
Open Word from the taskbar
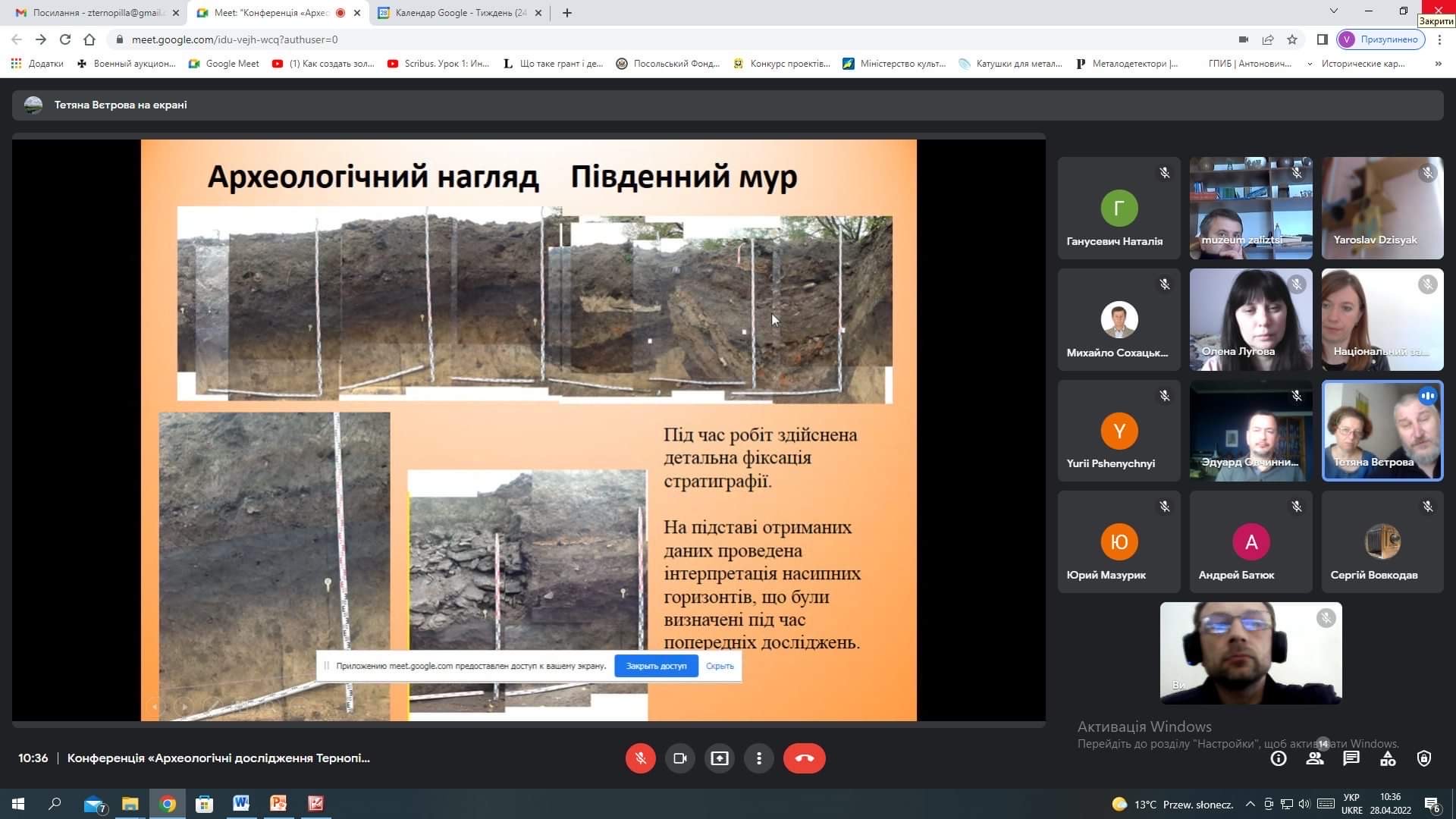pyautogui.click(x=241, y=804)
